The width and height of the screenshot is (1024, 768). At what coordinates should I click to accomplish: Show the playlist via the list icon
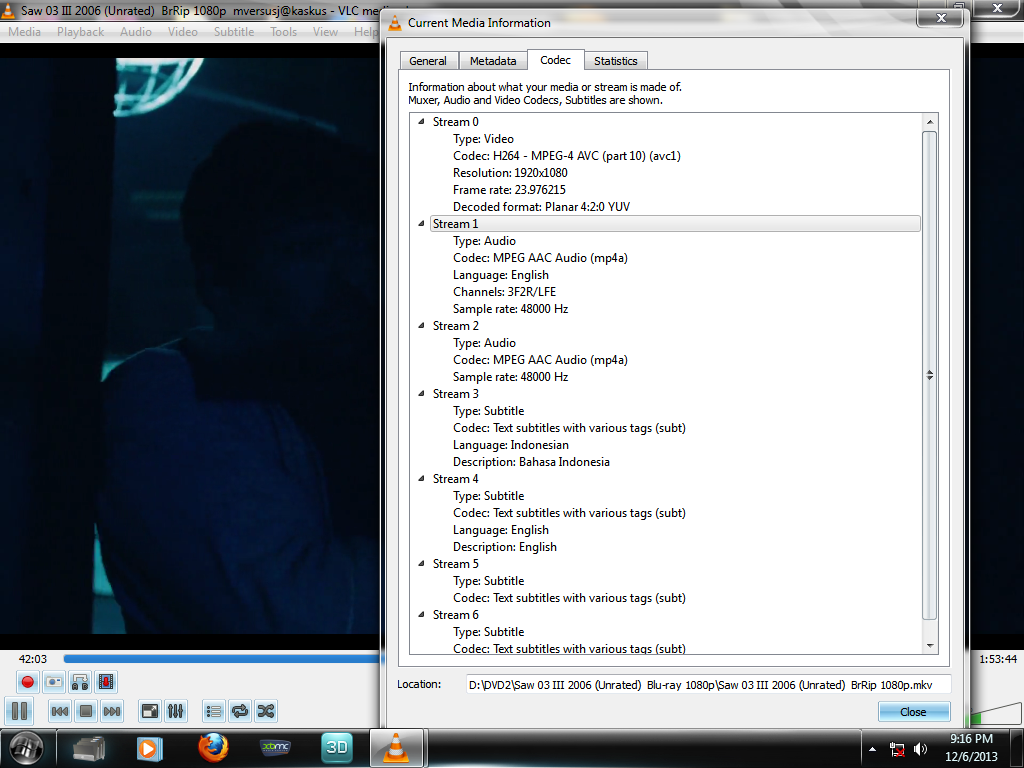[x=214, y=711]
